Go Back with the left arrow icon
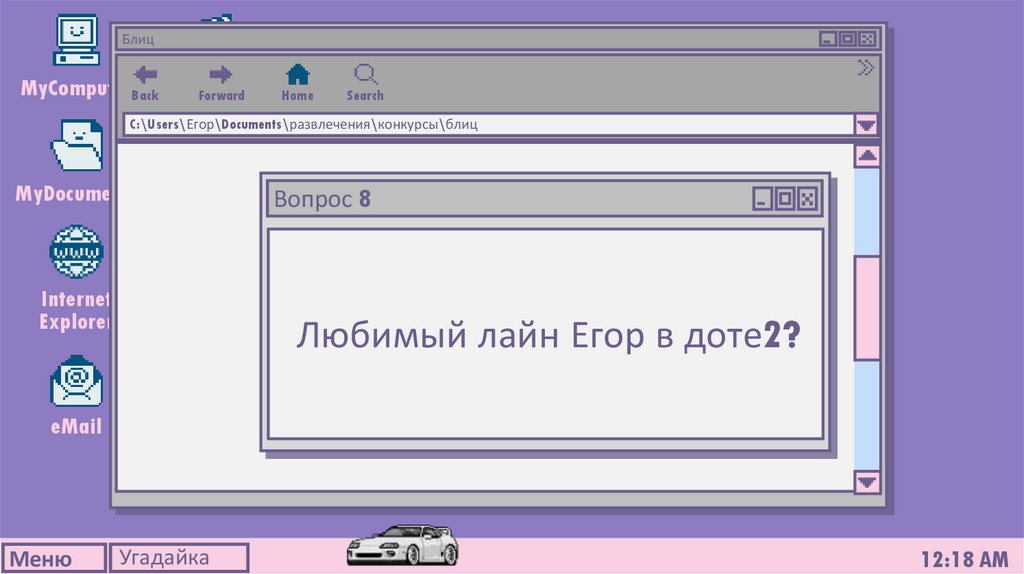 (145, 74)
